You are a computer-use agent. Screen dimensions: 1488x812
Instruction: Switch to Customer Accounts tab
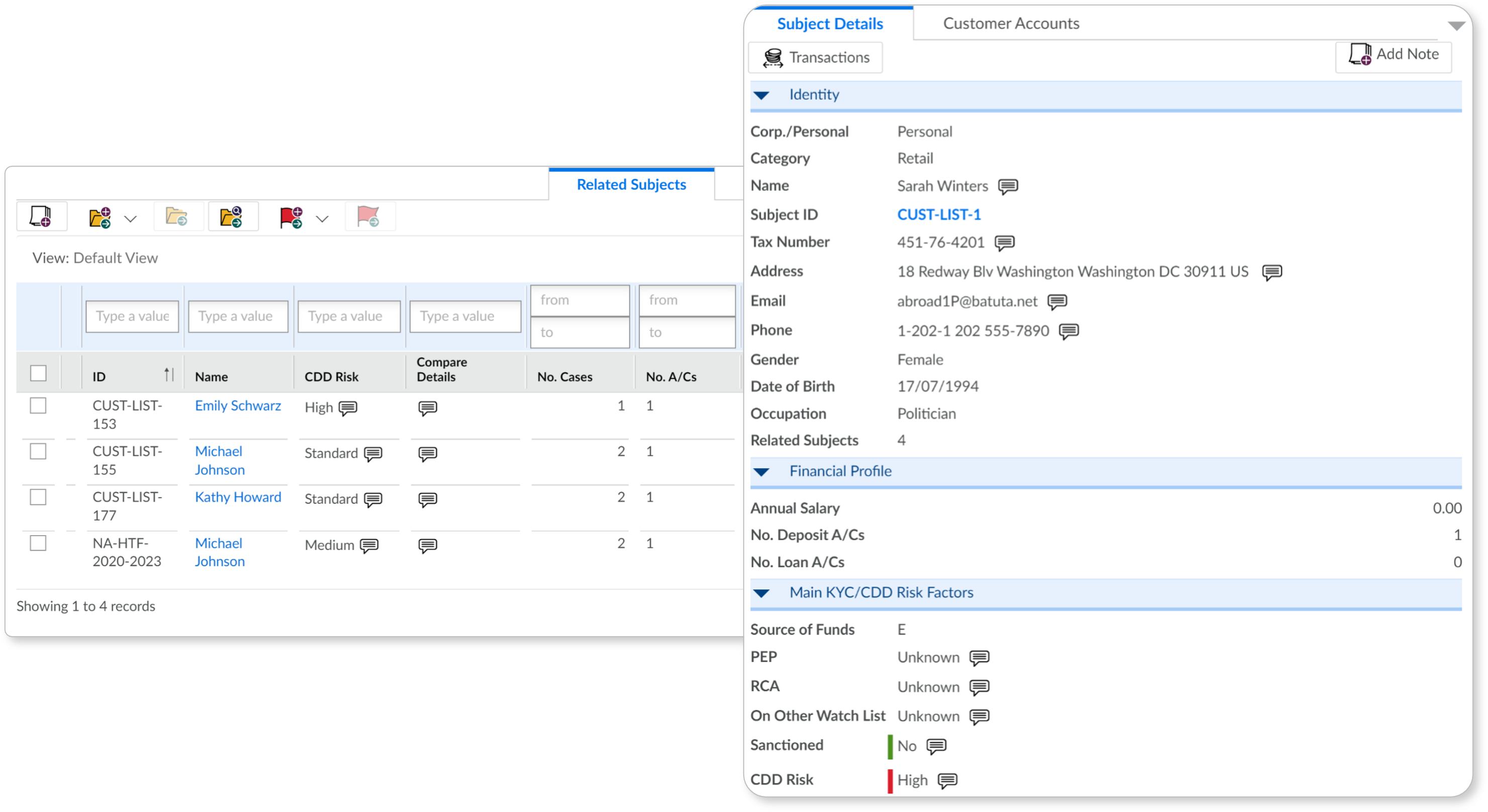(x=1011, y=24)
